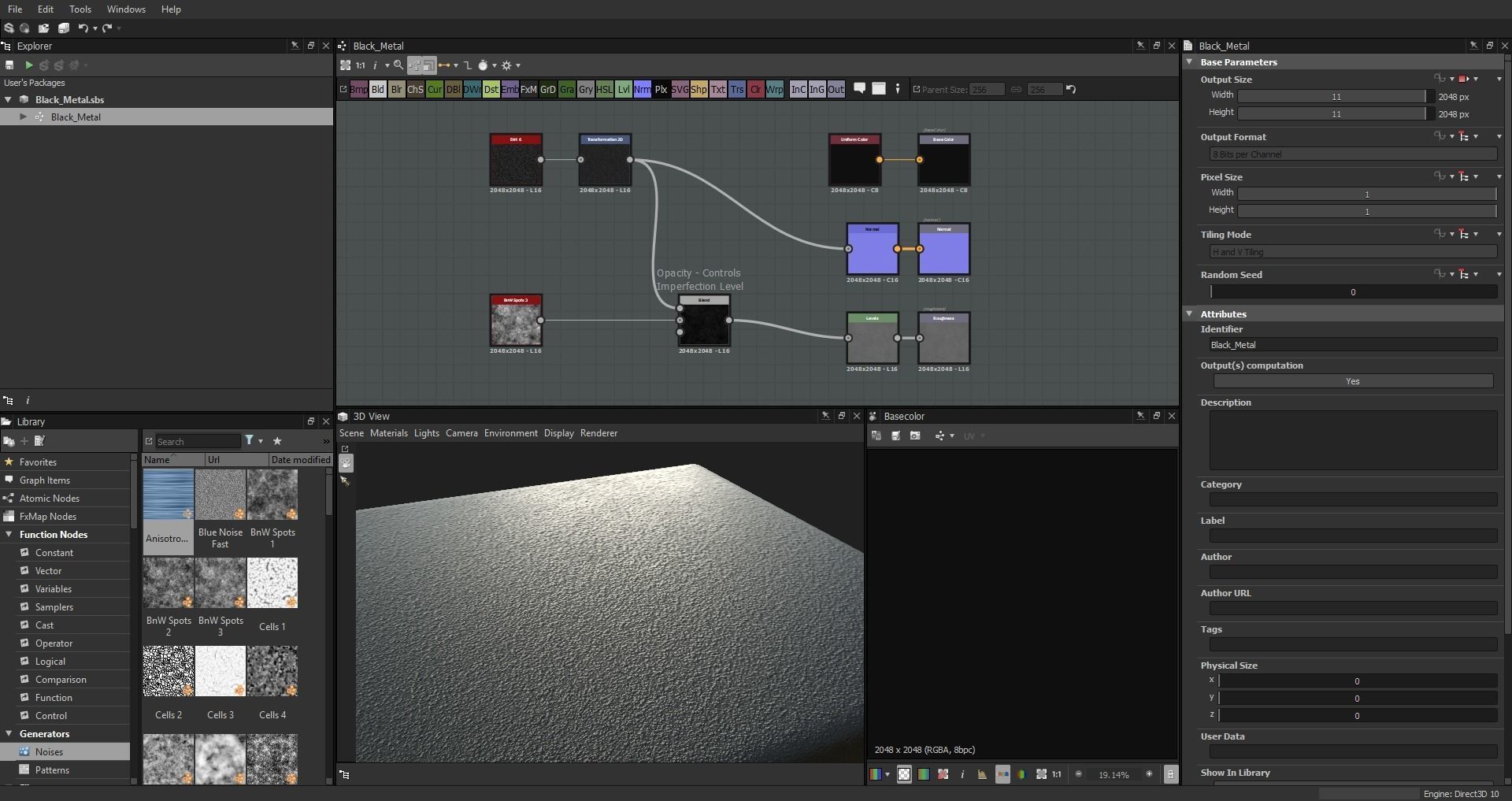Select Noises category in Library
The image size is (1512, 801).
[x=65, y=752]
